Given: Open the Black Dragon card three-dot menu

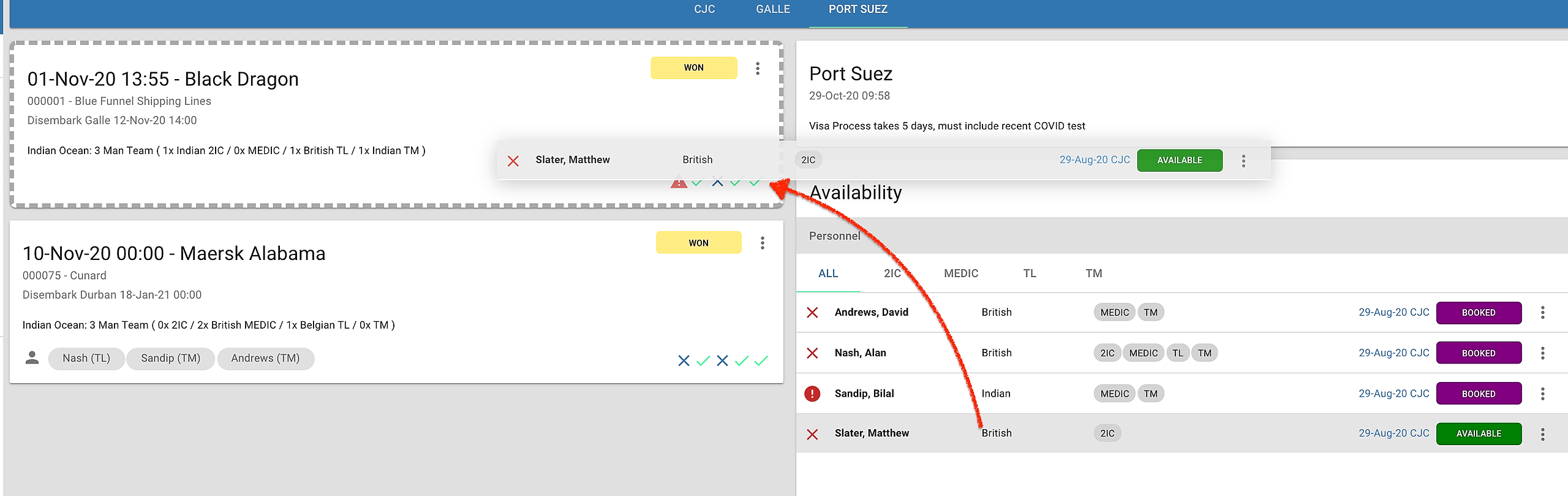Looking at the screenshot, I should 758,68.
